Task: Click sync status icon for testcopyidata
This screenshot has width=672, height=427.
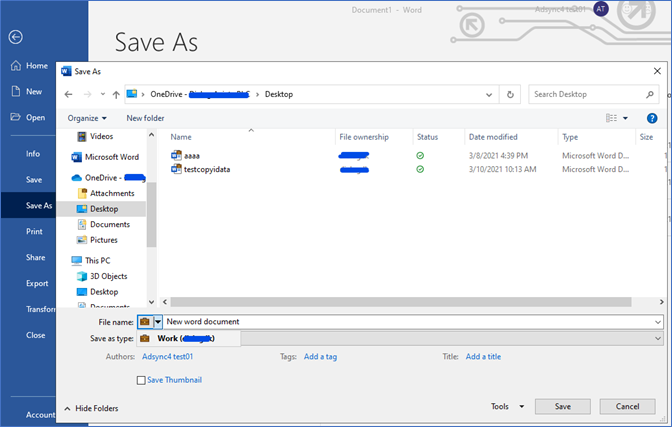Action: [420, 169]
